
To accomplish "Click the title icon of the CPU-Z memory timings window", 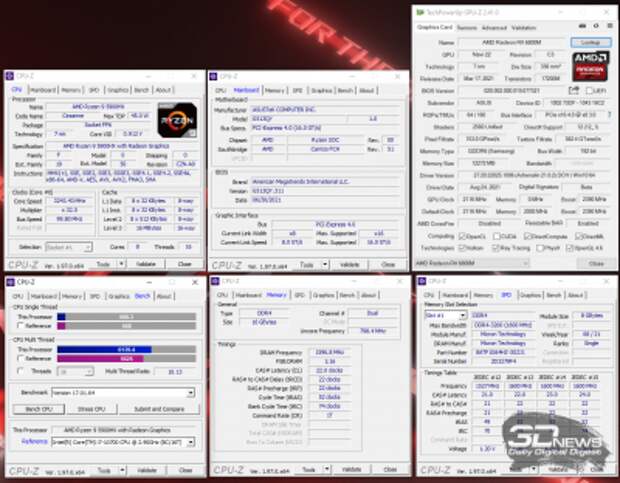I will pyautogui.click(x=215, y=281).
